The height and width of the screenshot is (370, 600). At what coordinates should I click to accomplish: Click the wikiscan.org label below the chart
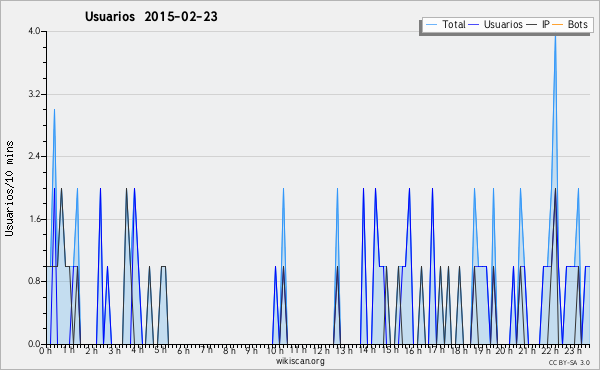coord(300,361)
